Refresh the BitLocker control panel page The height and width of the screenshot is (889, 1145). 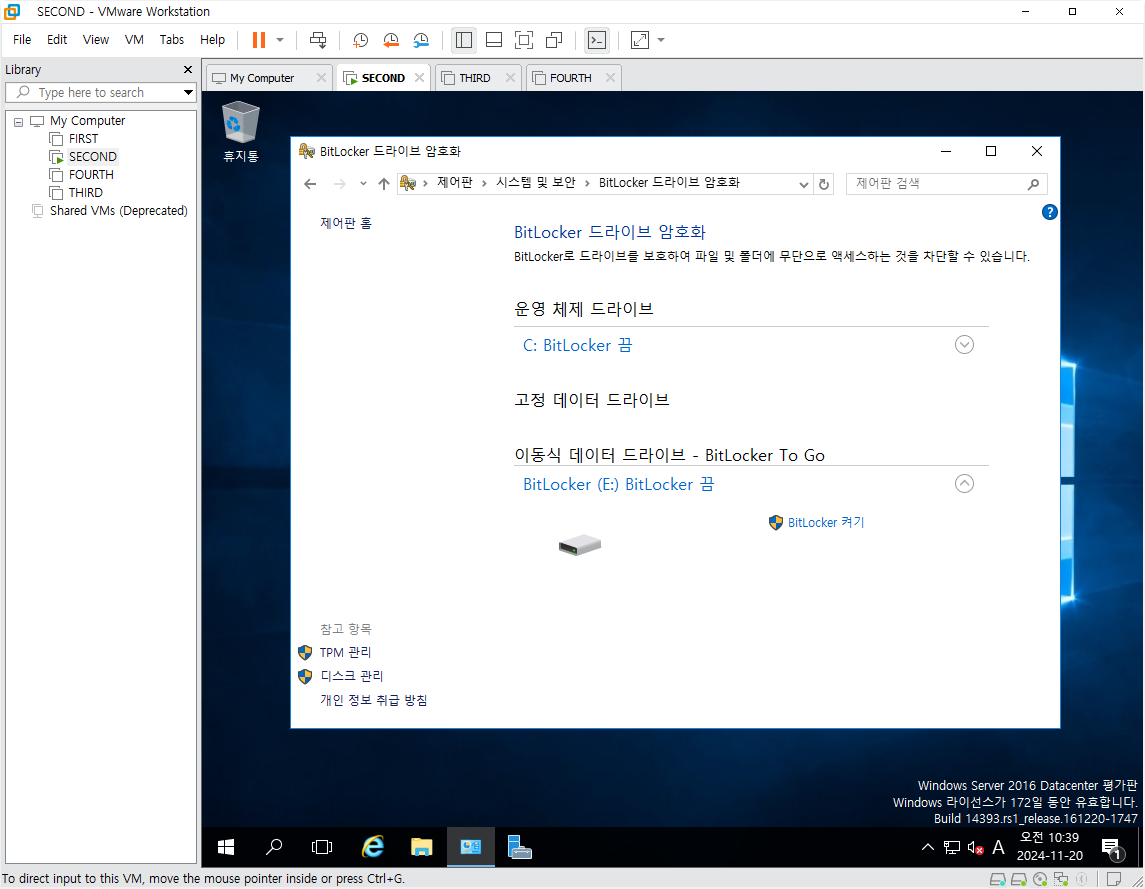[x=824, y=184]
